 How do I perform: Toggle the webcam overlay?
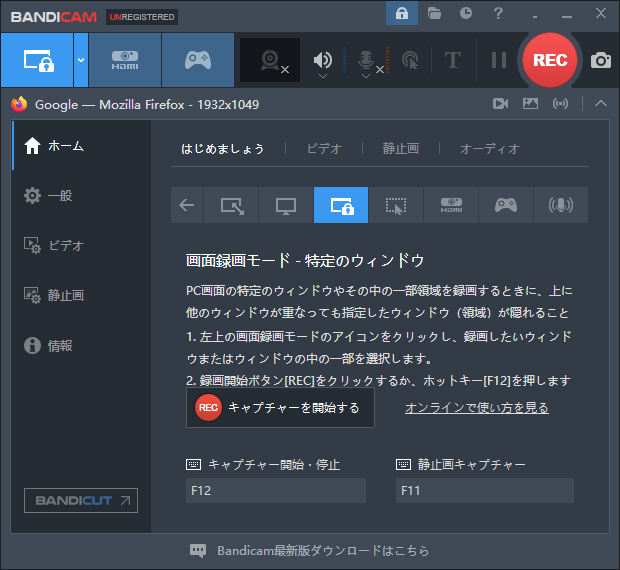pyautogui.click(x=270, y=60)
